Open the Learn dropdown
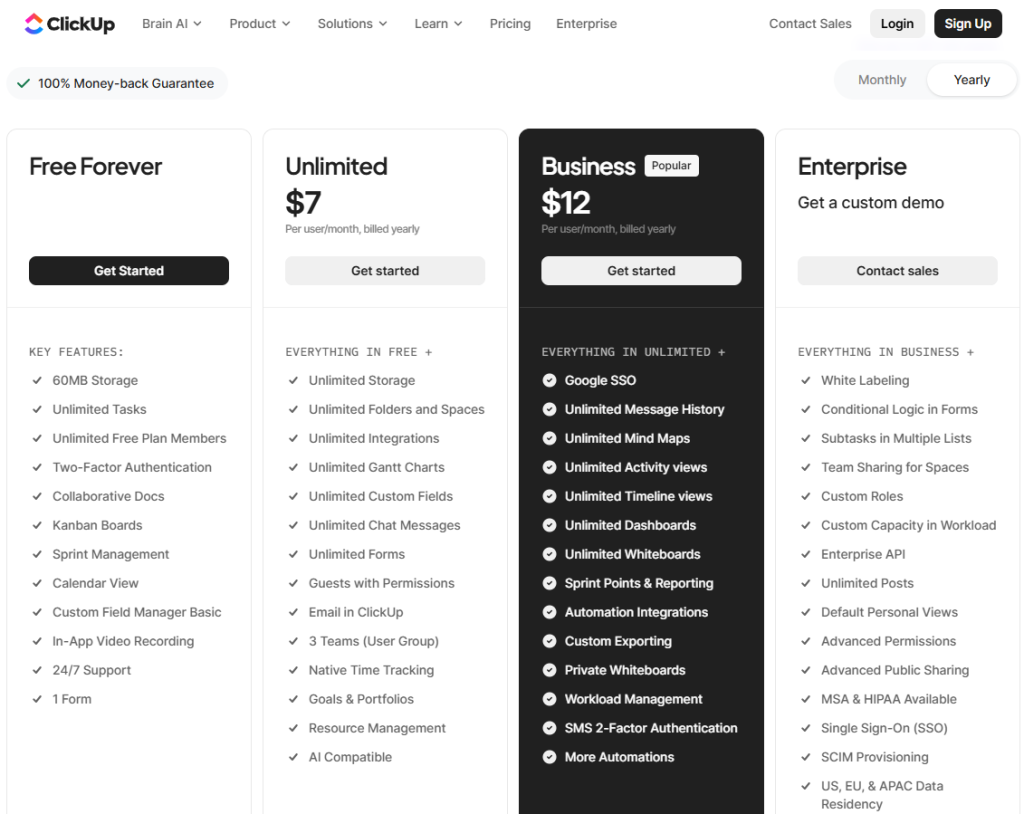This screenshot has height=814, width=1024. [x=438, y=23]
